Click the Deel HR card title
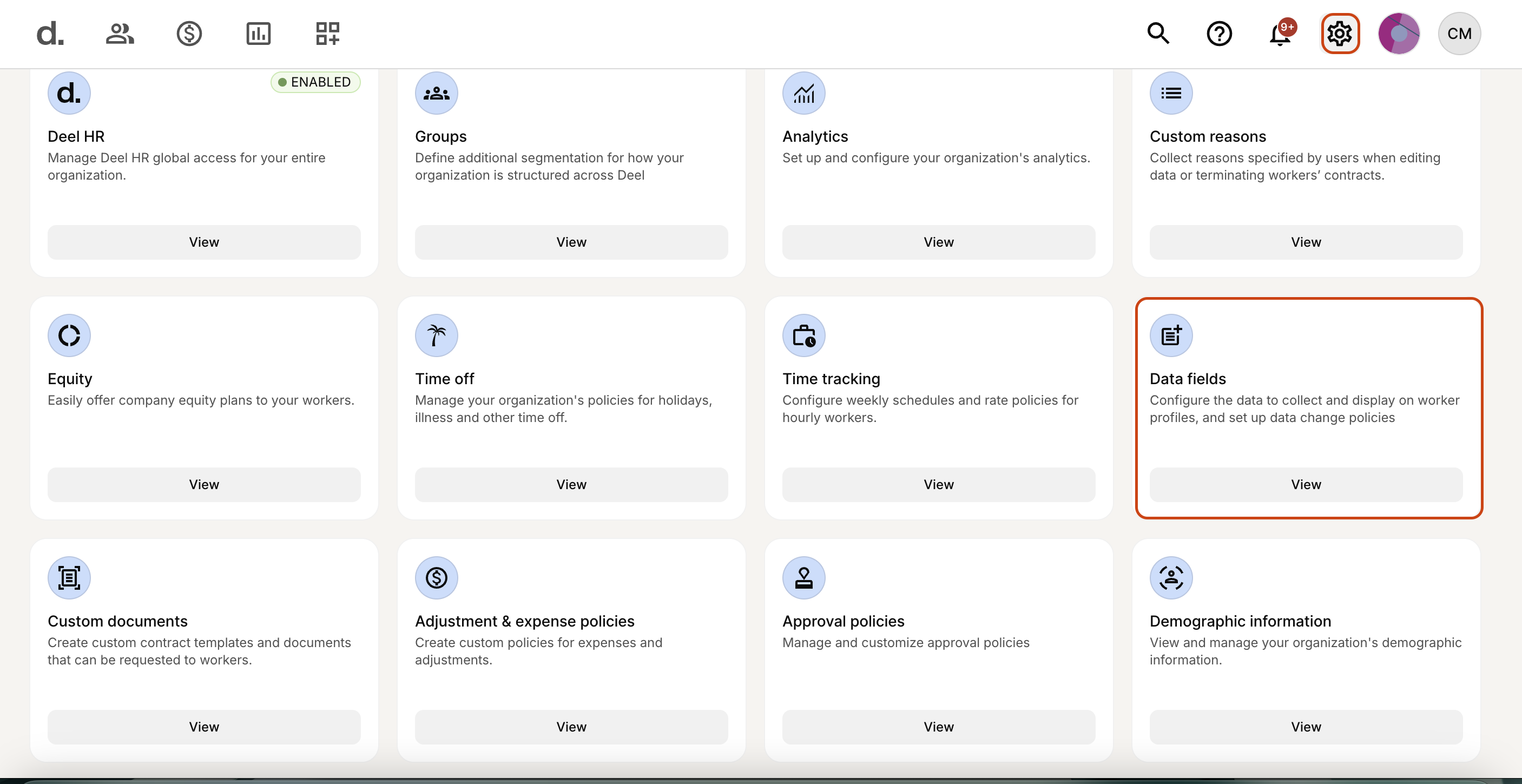 pyautogui.click(x=76, y=136)
